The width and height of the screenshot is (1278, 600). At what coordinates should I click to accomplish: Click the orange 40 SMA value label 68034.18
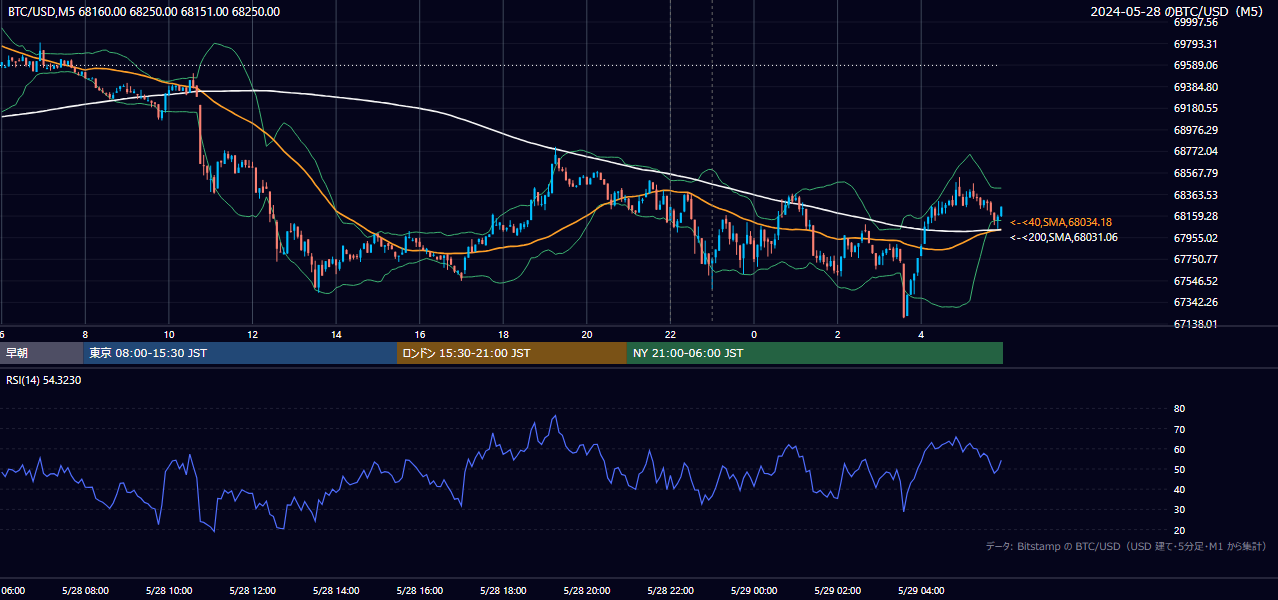[x=1061, y=222]
